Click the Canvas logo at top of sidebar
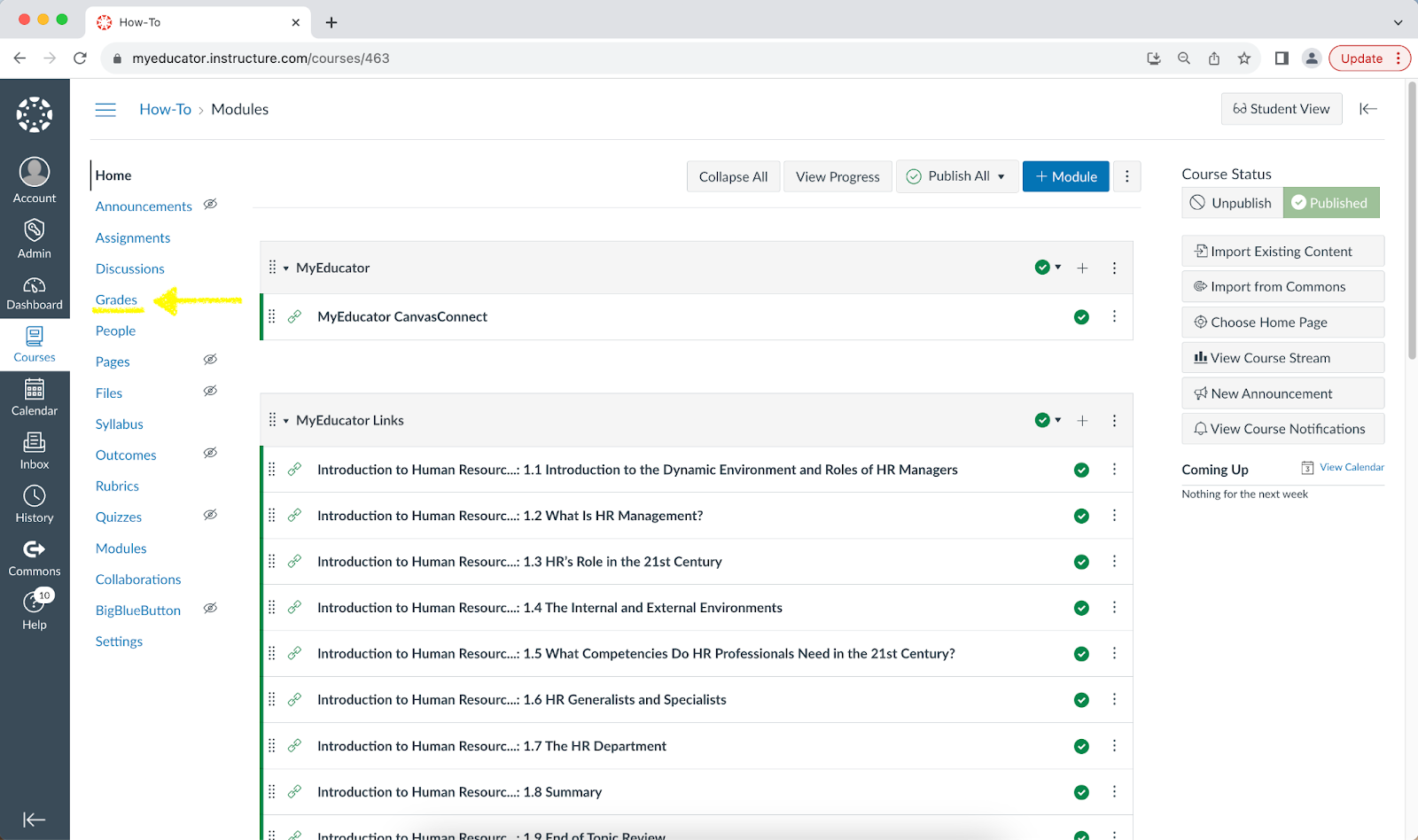Screen dimensions: 1418x840 pyautogui.click(x=35, y=114)
